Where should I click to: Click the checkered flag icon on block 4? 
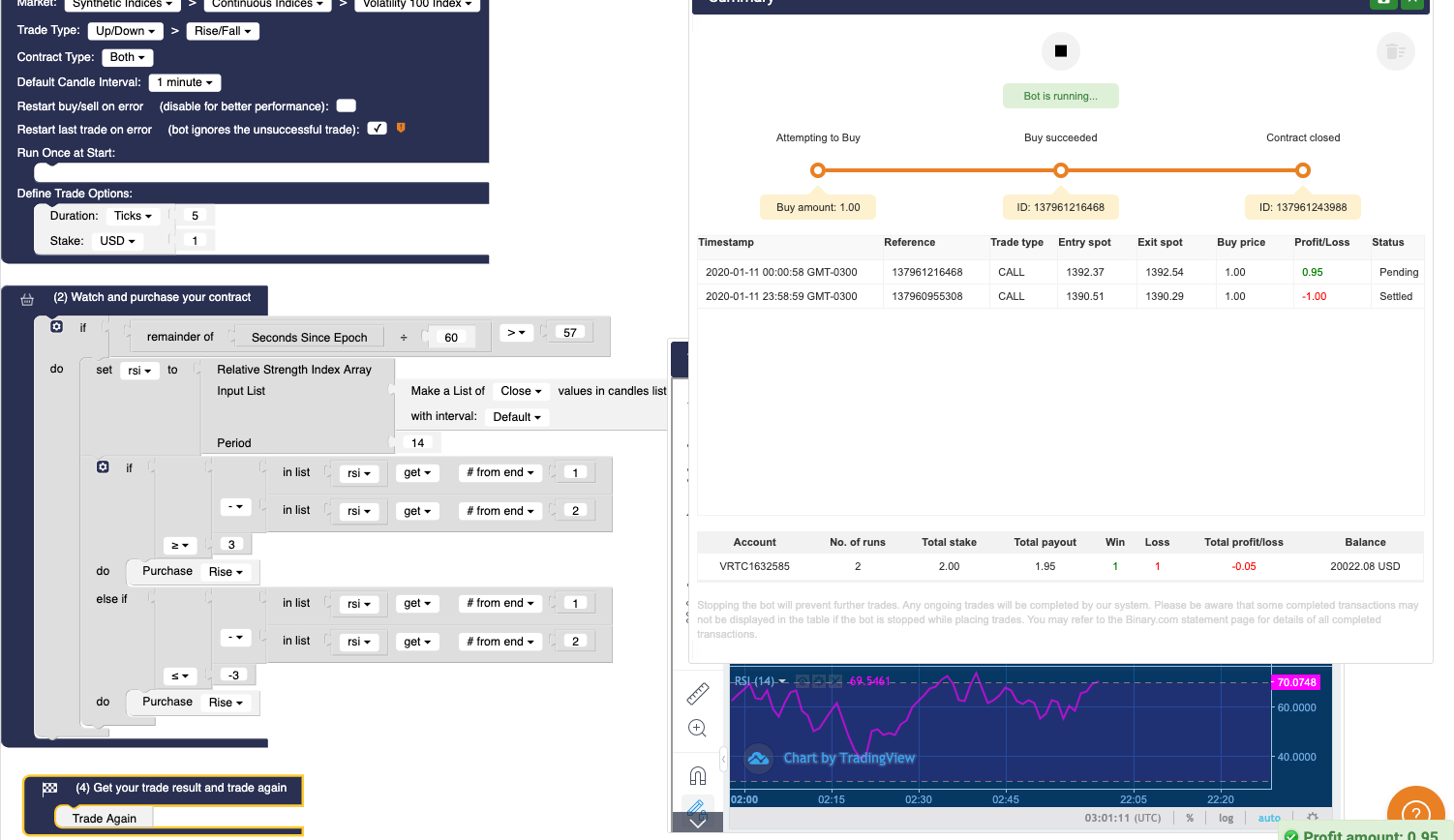(49, 789)
